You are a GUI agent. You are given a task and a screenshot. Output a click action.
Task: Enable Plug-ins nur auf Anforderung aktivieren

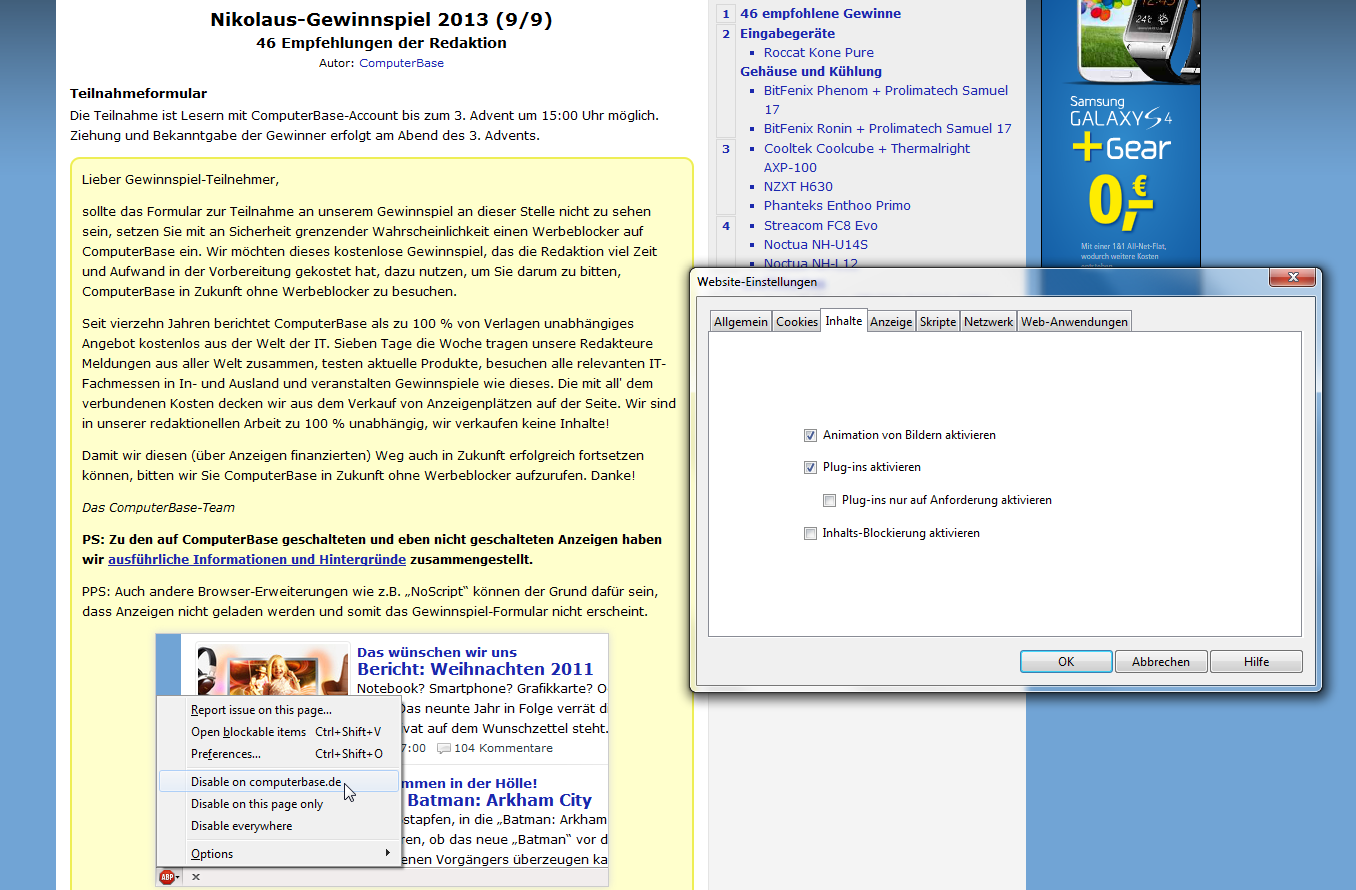[829, 500]
